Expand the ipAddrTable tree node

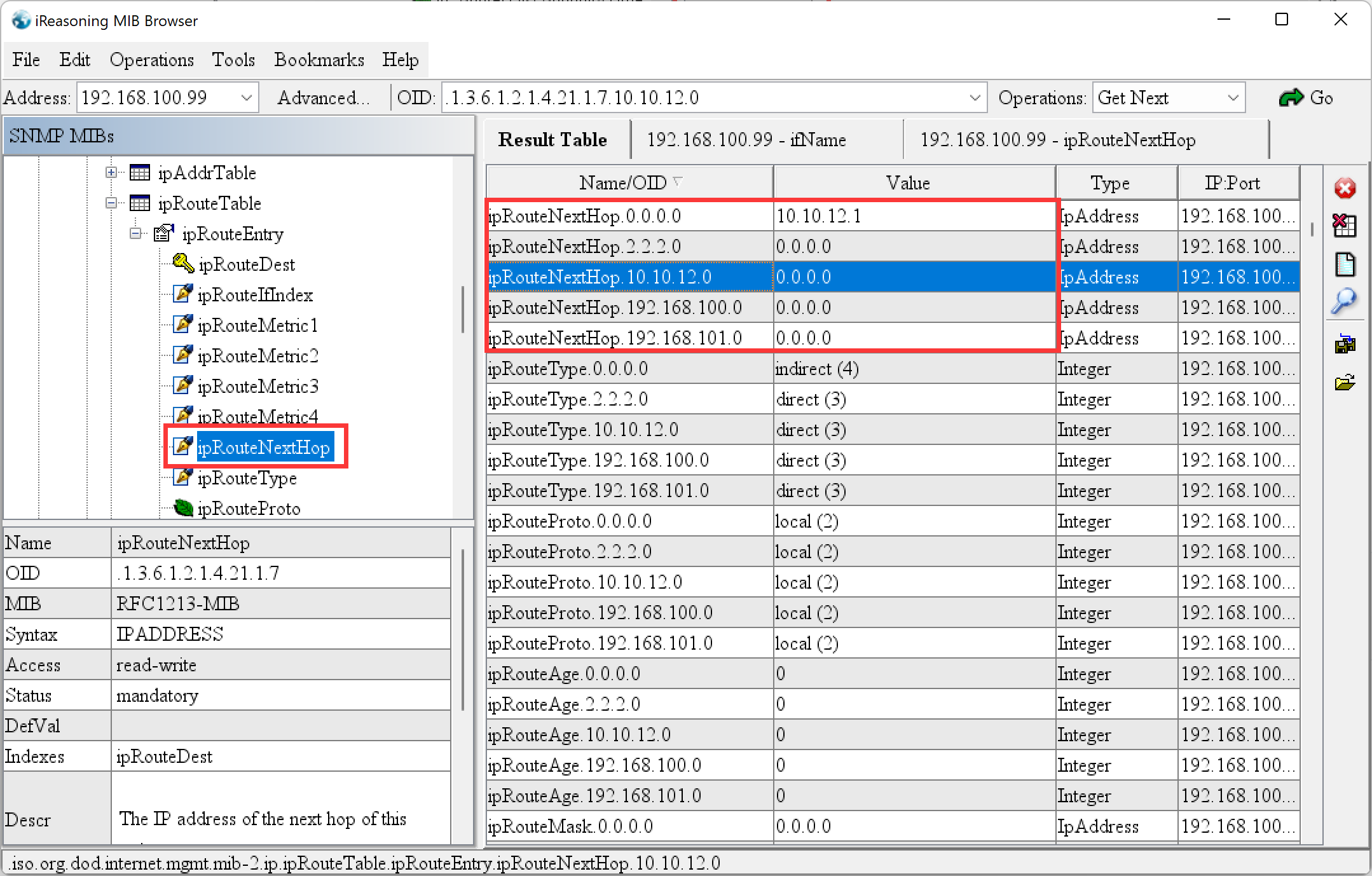pyautogui.click(x=111, y=172)
